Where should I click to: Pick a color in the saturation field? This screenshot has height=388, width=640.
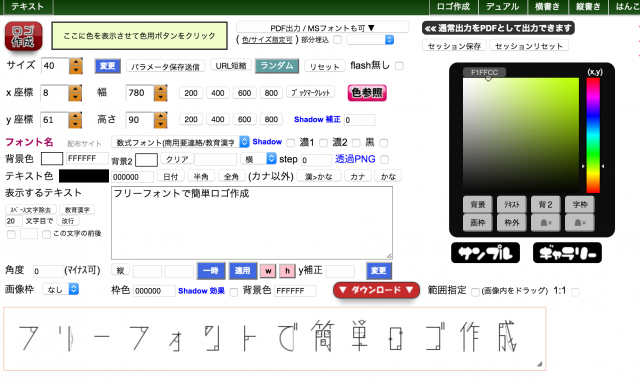[x=520, y=135]
